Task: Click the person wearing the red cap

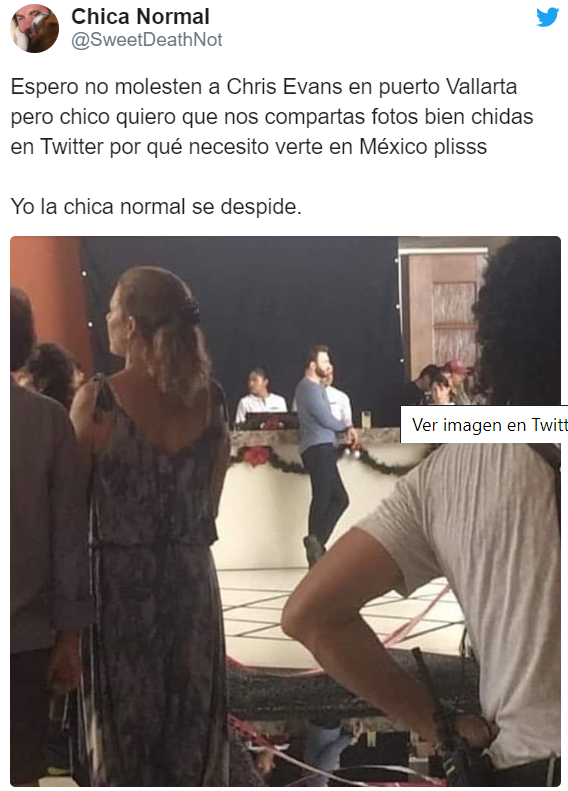Action: tap(457, 381)
